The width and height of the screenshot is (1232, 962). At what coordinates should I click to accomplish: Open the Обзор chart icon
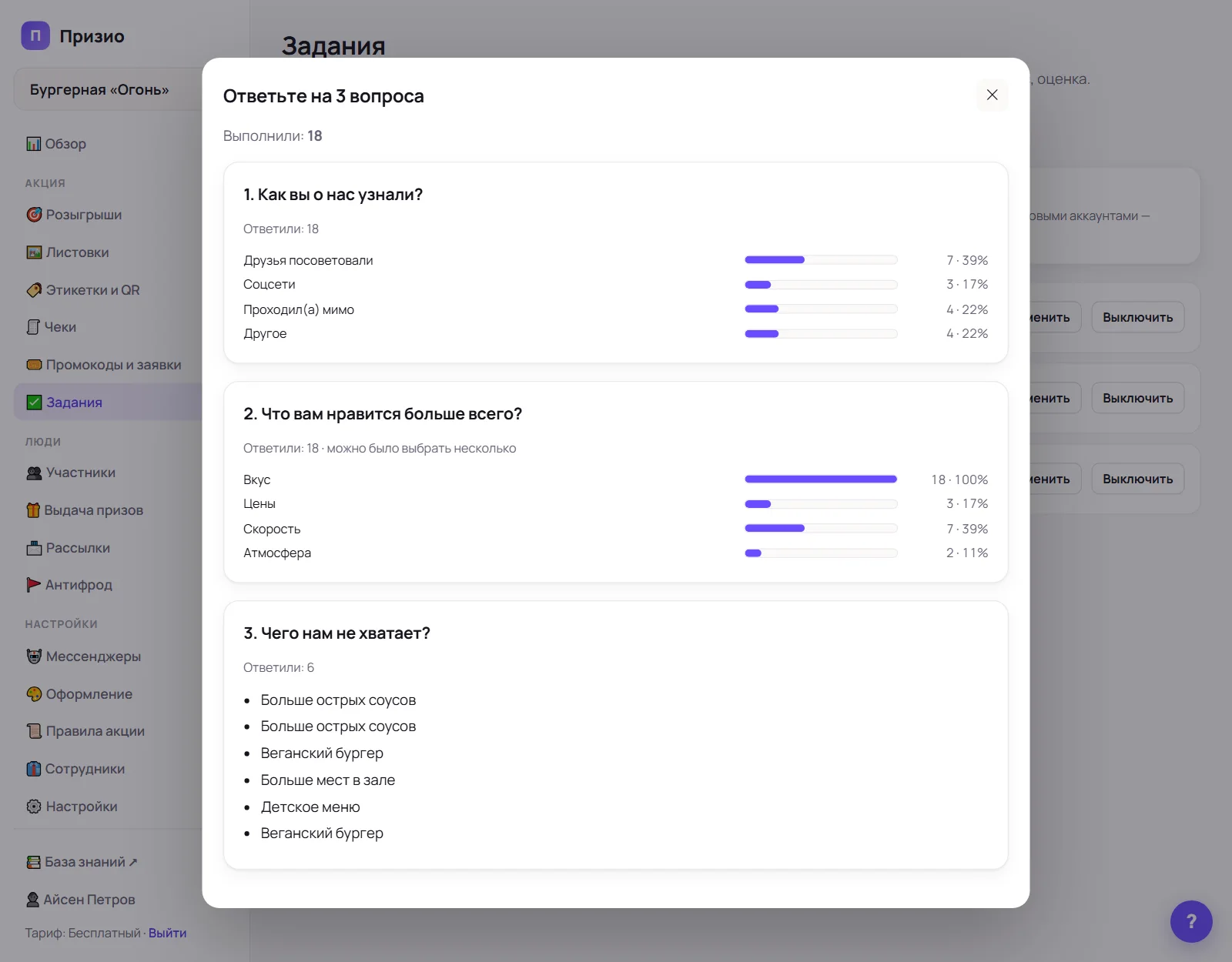pyautogui.click(x=34, y=144)
